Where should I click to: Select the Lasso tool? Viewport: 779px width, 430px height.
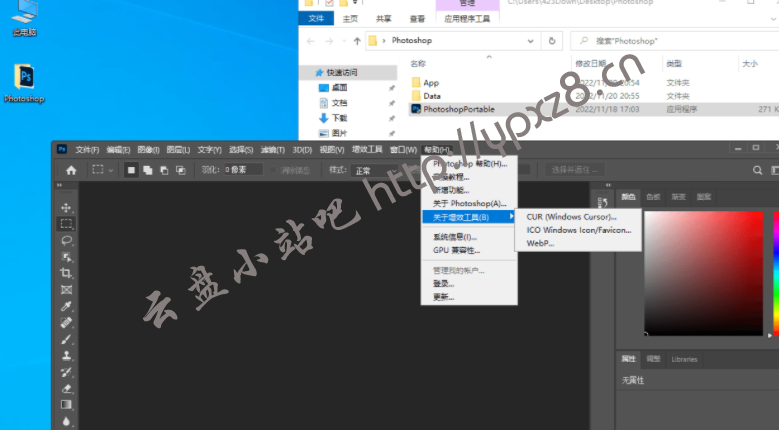(66, 241)
